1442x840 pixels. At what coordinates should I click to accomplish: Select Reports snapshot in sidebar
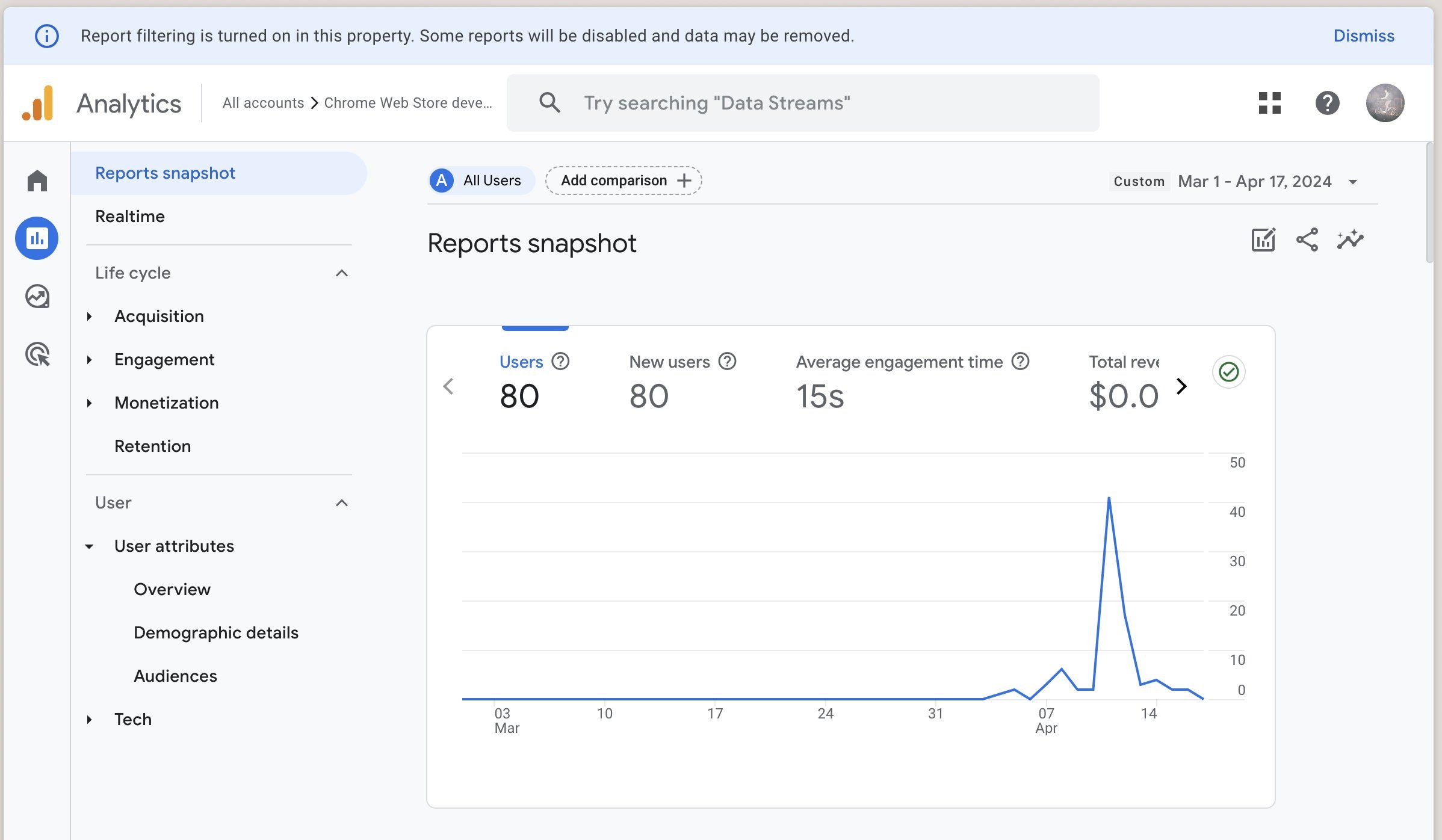pos(218,173)
